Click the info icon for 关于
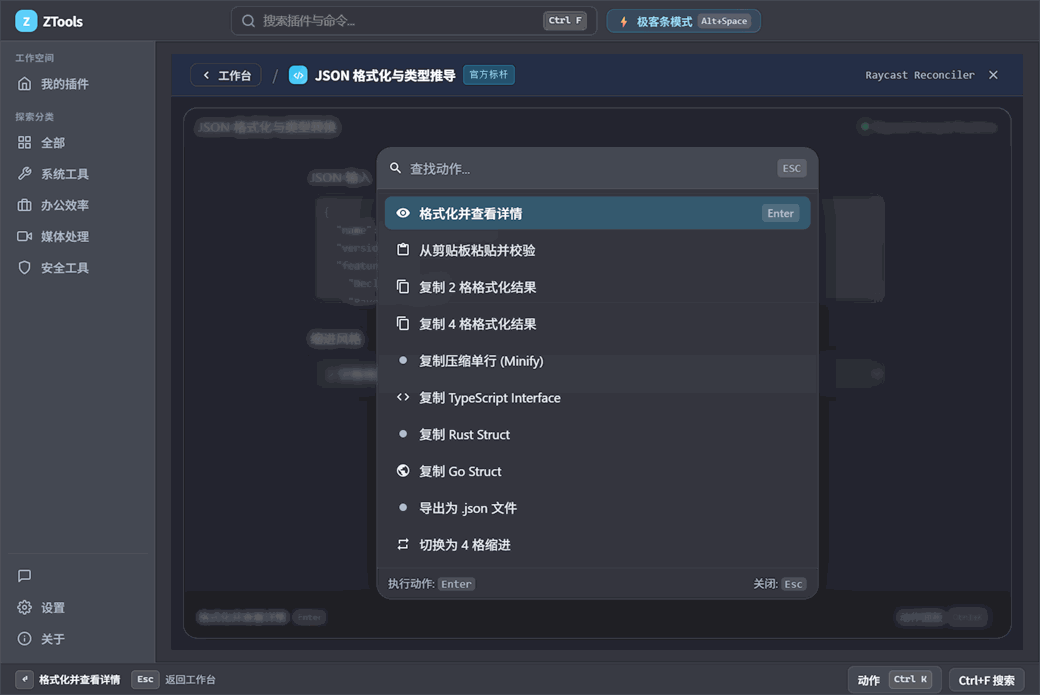This screenshot has width=1040, height=695. coord(25,639)
